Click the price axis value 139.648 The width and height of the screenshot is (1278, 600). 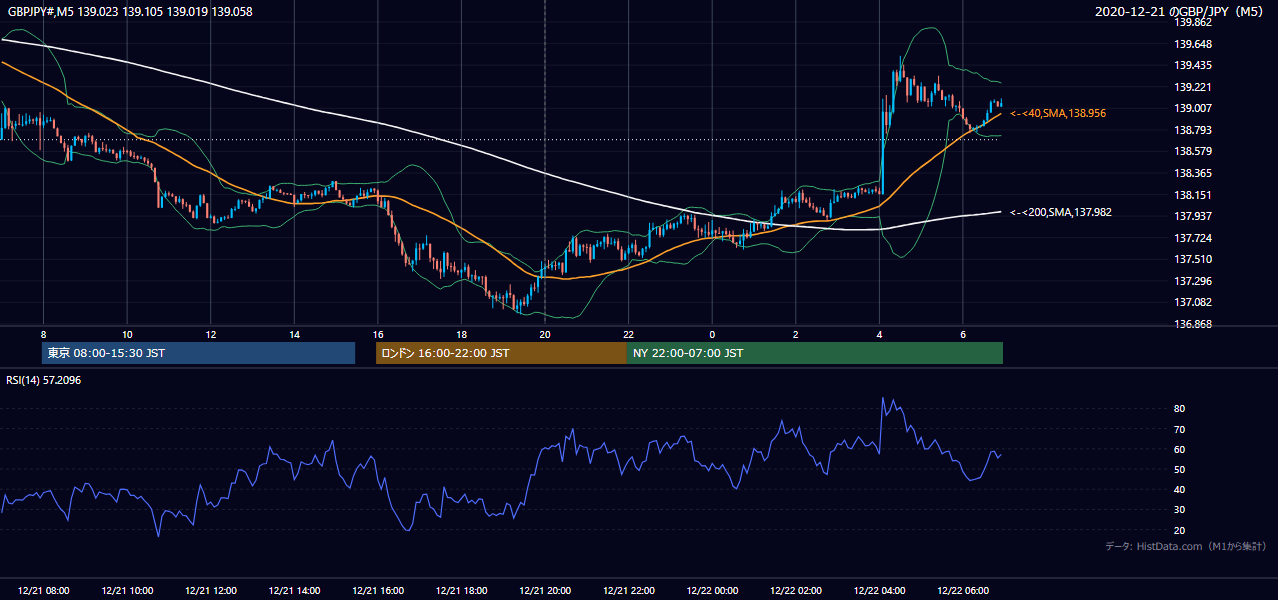coord(1194,44)
